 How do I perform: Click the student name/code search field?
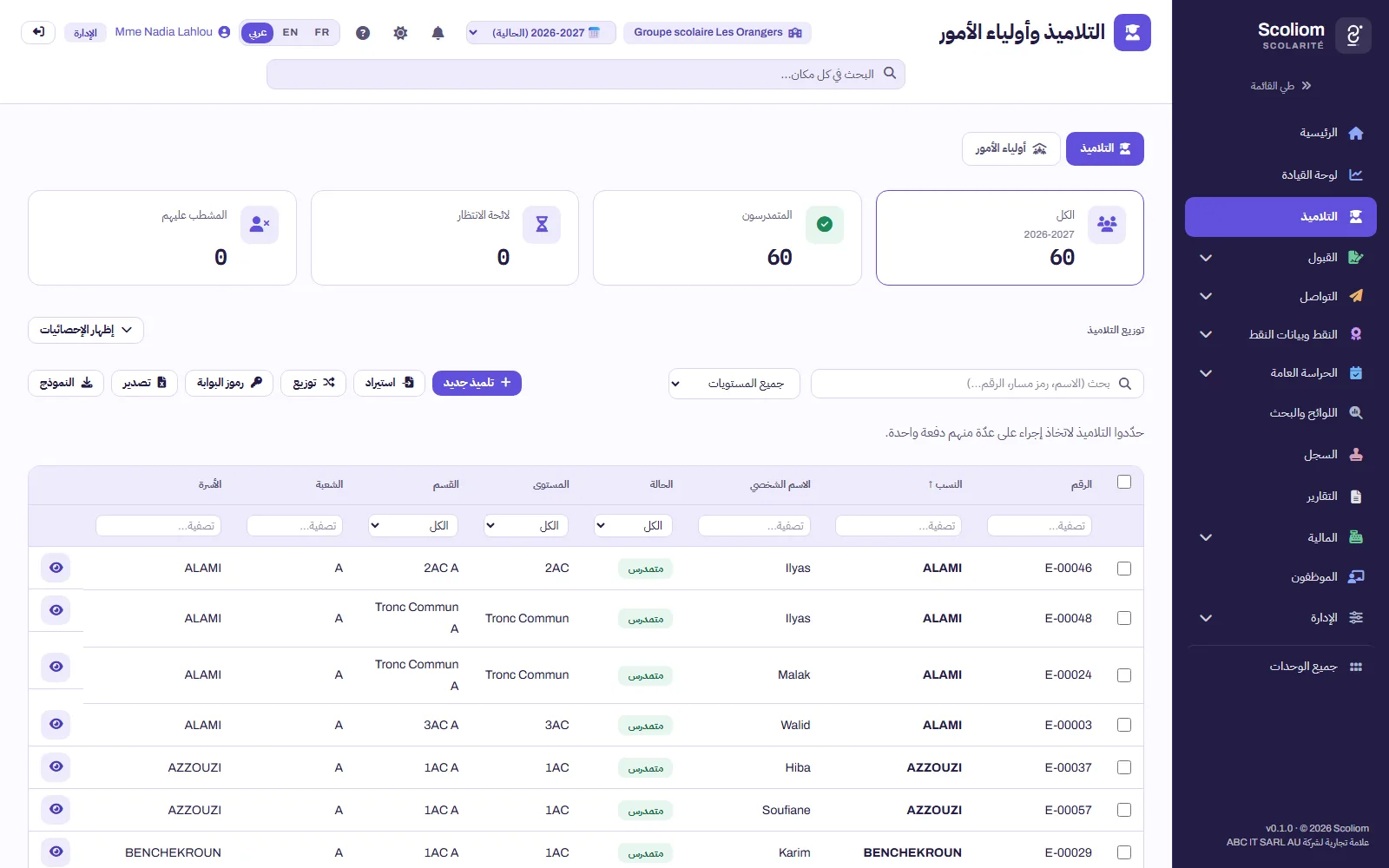coord(977,384)
